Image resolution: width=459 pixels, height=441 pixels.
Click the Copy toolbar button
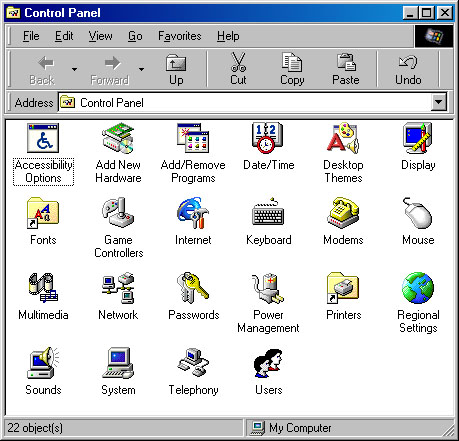pos(292,69)
